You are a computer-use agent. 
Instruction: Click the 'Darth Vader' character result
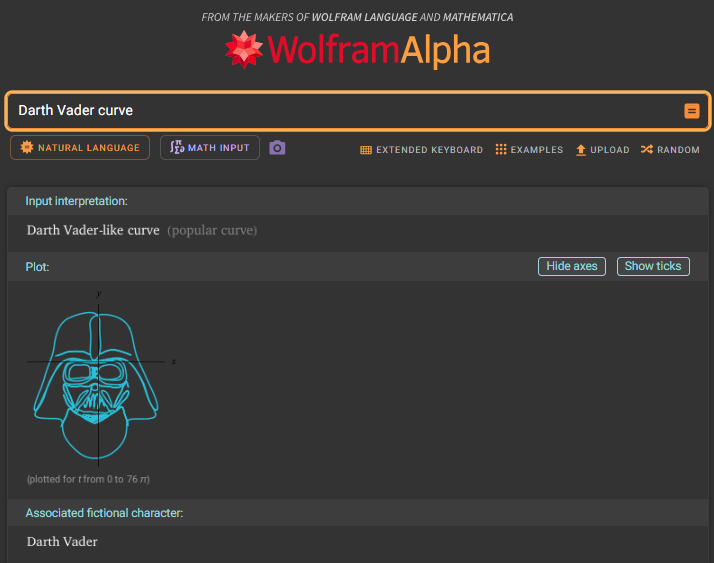(x=62, y=542)
